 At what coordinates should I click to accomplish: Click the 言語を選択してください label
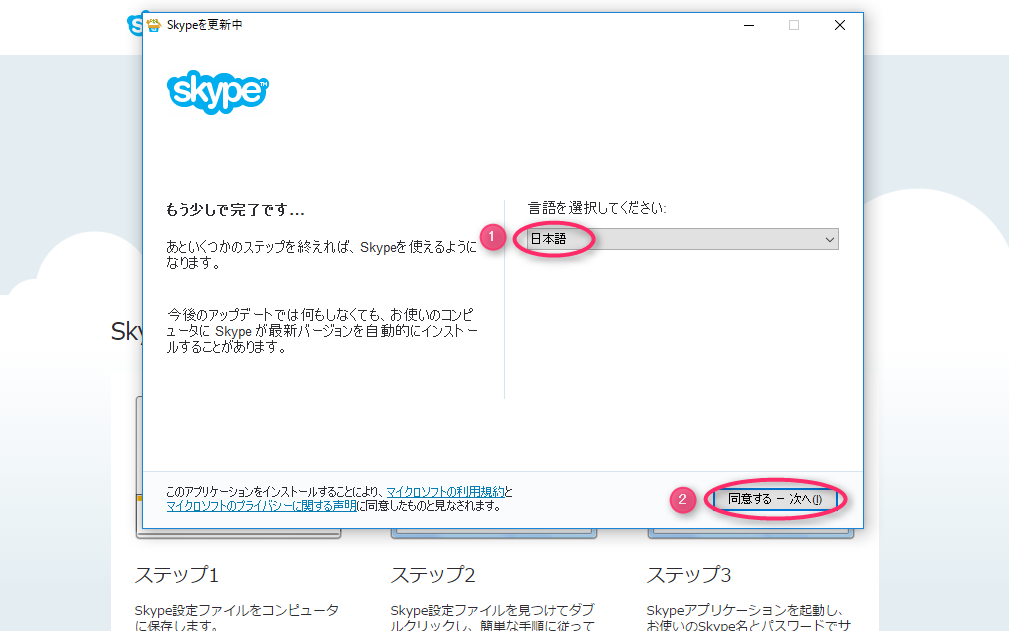[x=597, y=208]
